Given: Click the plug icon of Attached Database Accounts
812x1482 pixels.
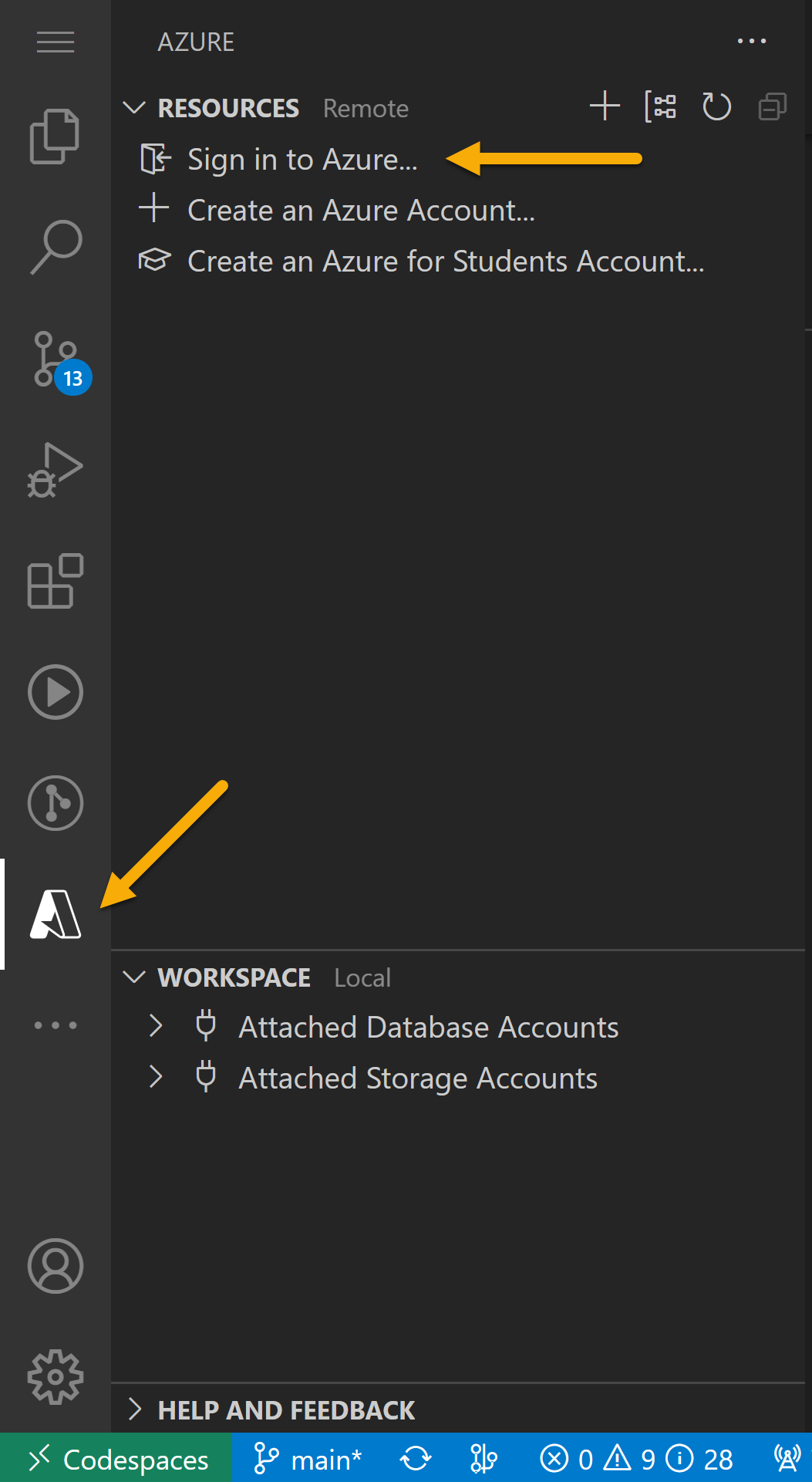Looking at the screenshot, I should tap(206, 1026).
